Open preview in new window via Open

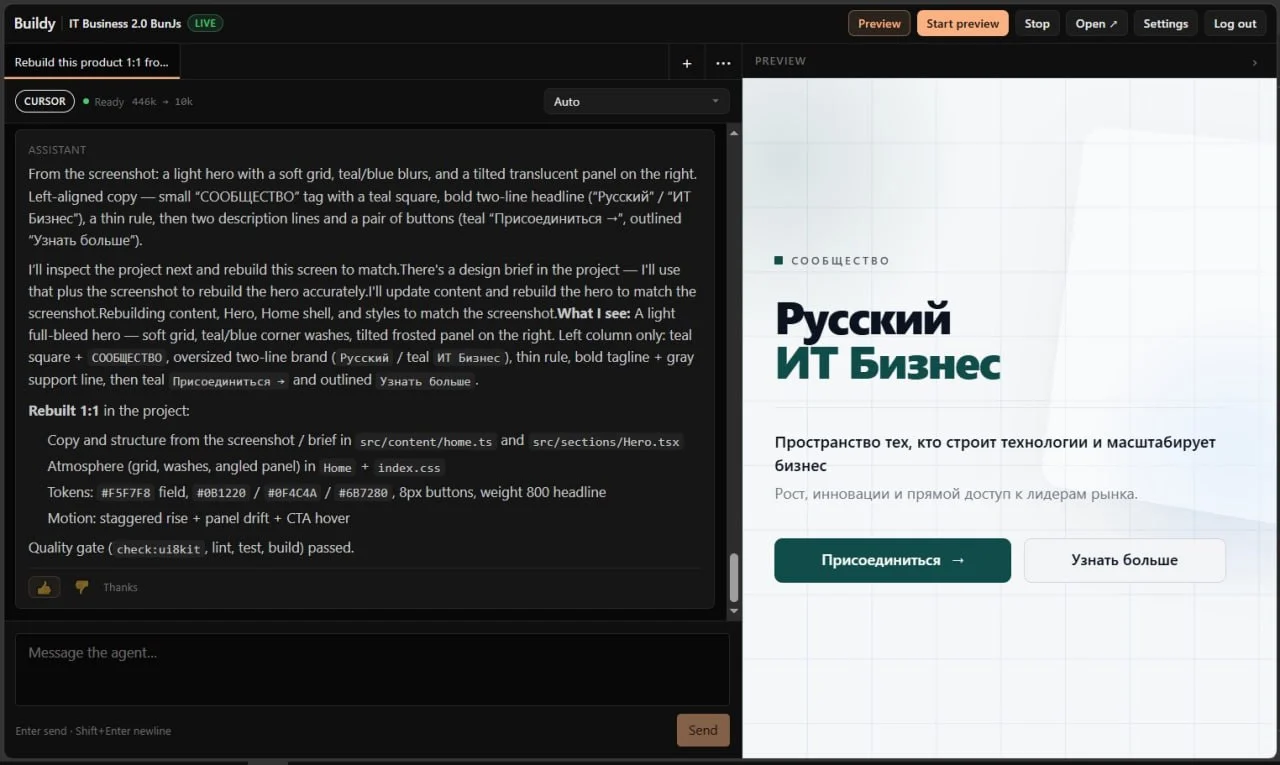pyautogui.click(x=1096, y=23)
